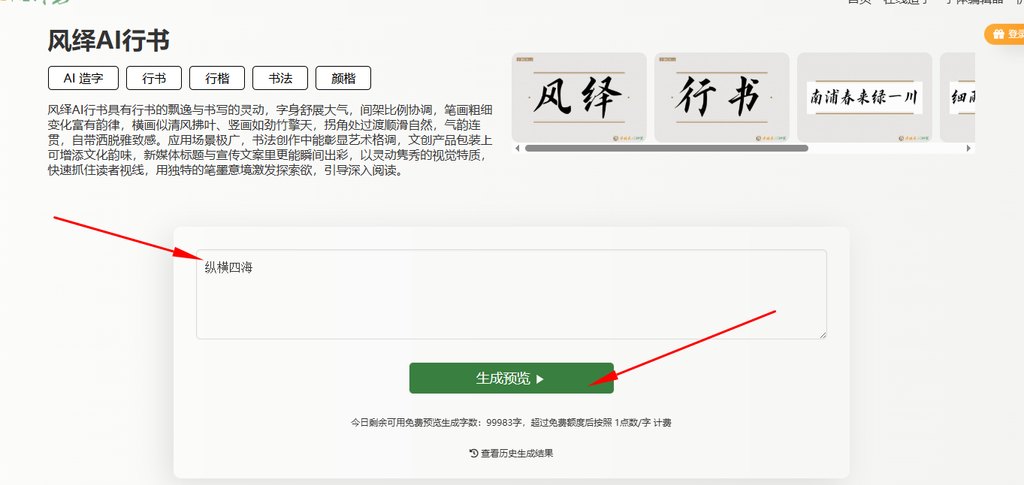Select the 行书 tag
The width and height of the screenshot is (1024, 485).
tap(154, 78)
